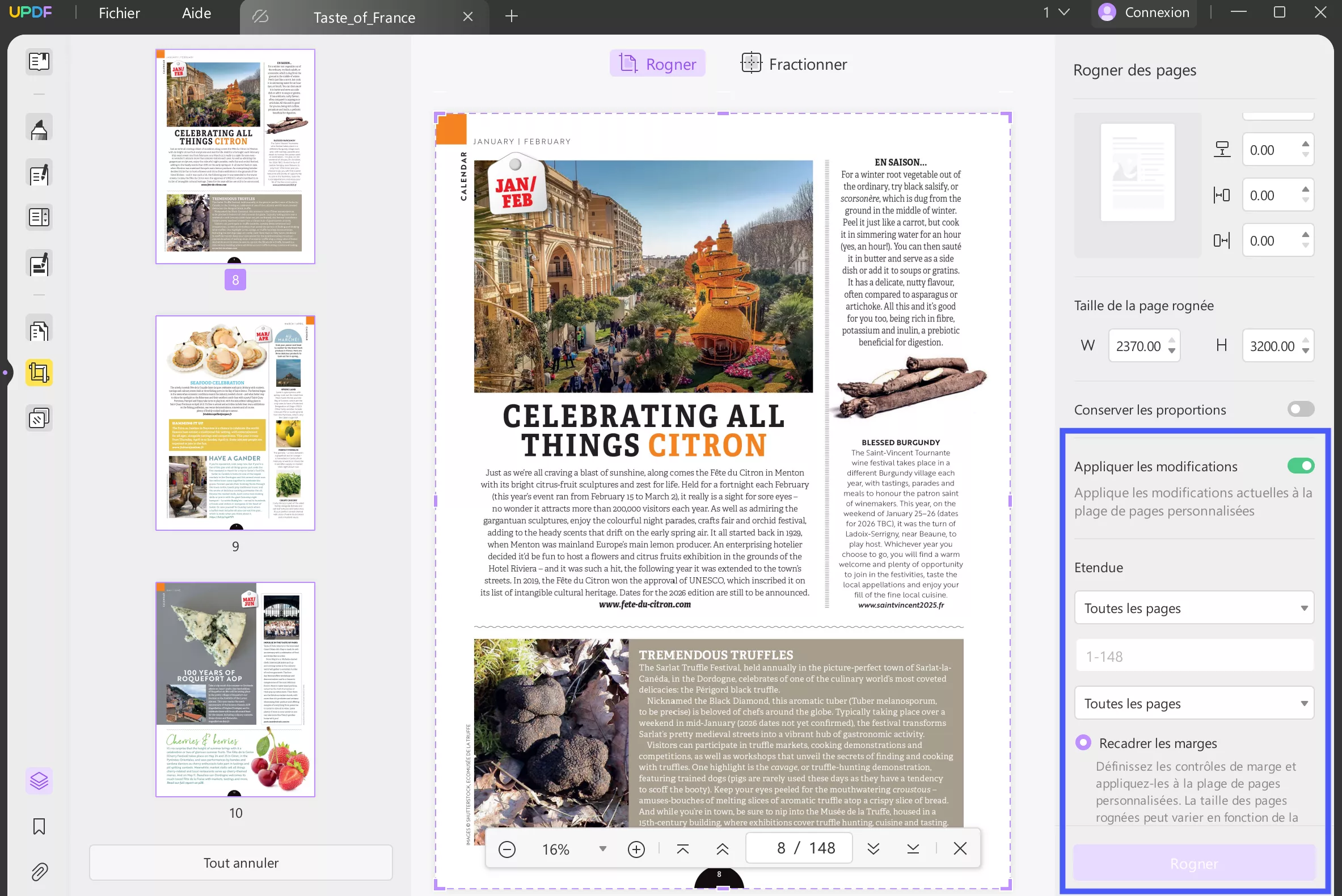Image resolution: width=1342 pixels, height=896 pixels.
Task: Click the zoom out minus icon
Action: tap(507, 849)
